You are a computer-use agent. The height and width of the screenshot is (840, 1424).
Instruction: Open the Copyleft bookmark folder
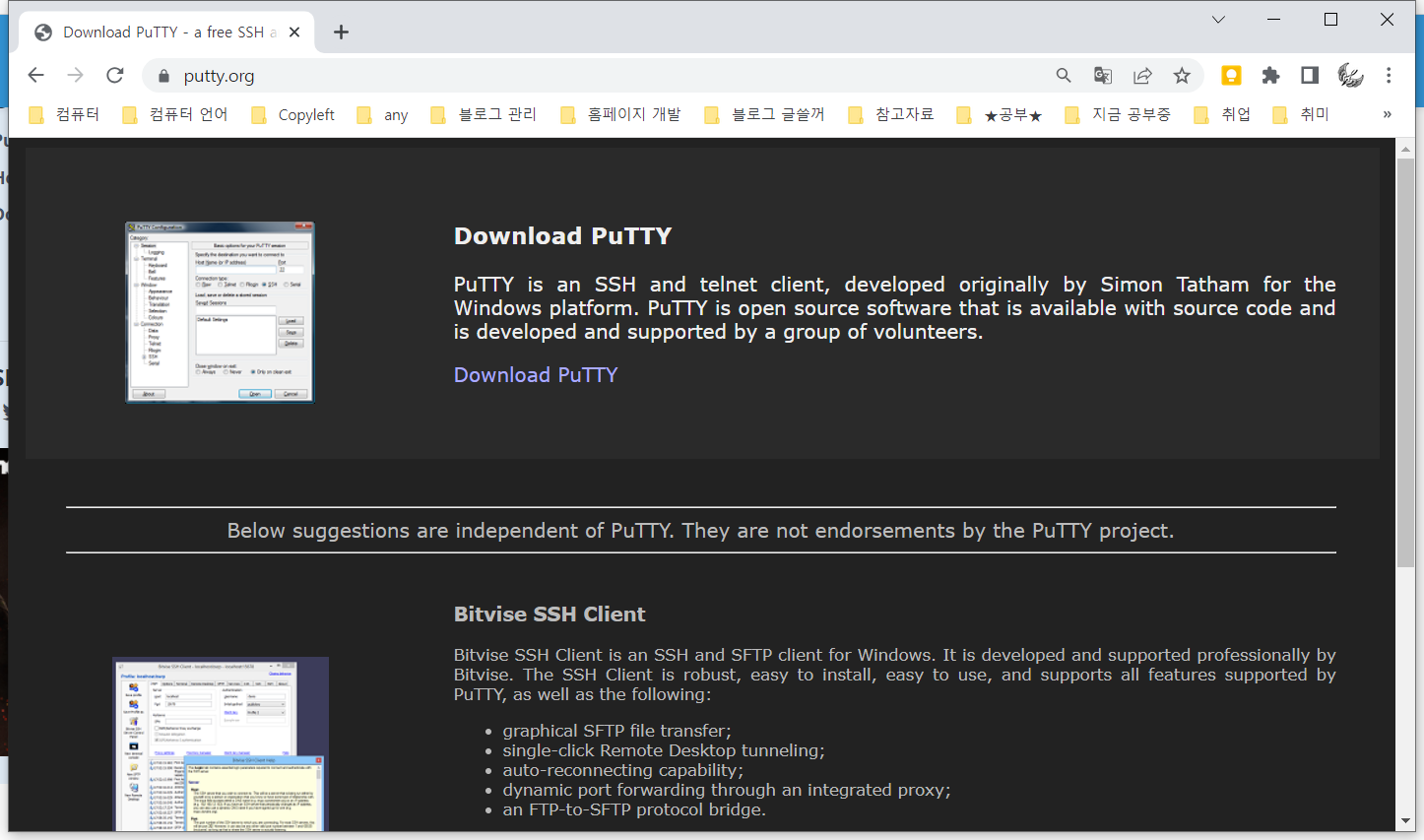pos(293,114)
